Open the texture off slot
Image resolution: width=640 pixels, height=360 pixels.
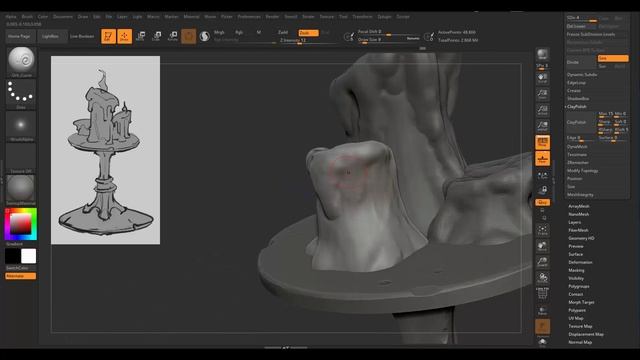[21, 158]
